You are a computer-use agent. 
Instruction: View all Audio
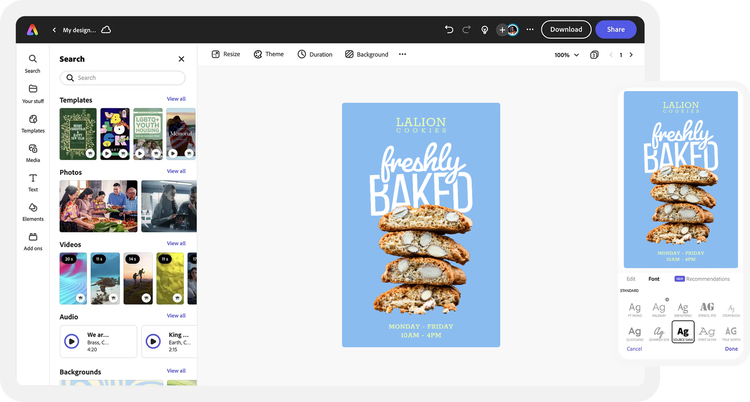click(176, 315)
